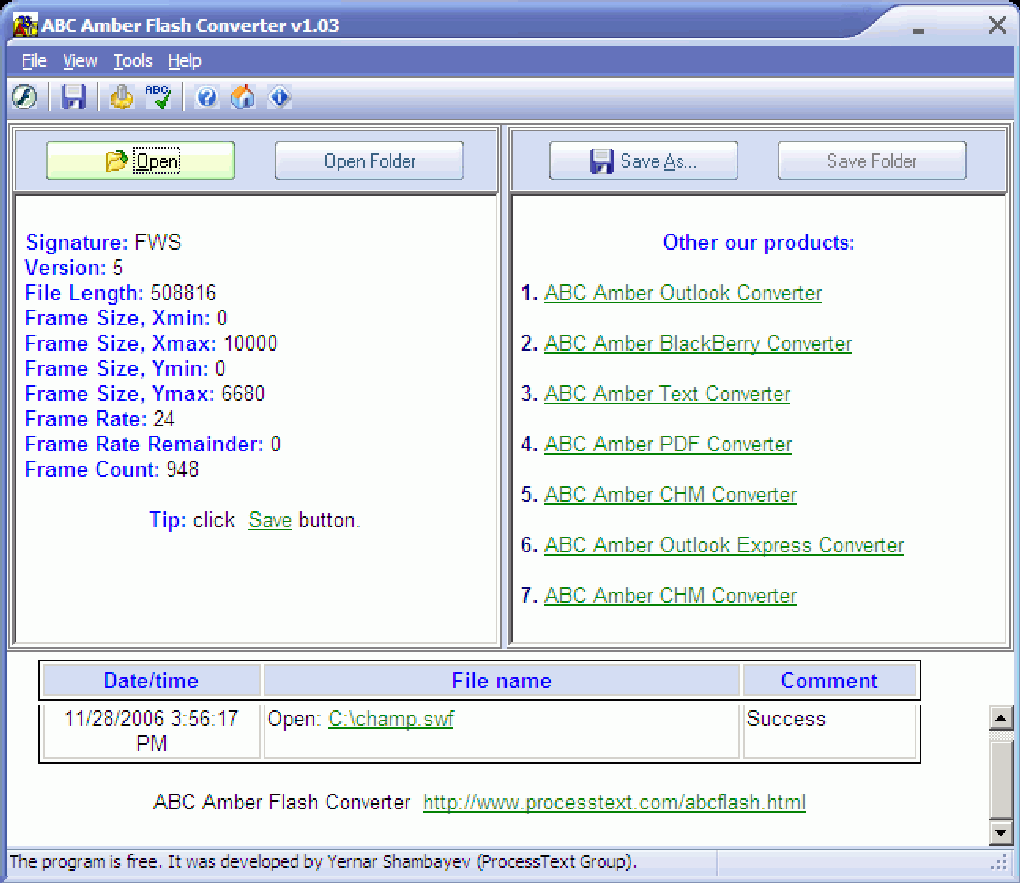Click the Frame Size, Xmax: 10000 line

click(151, 344)
